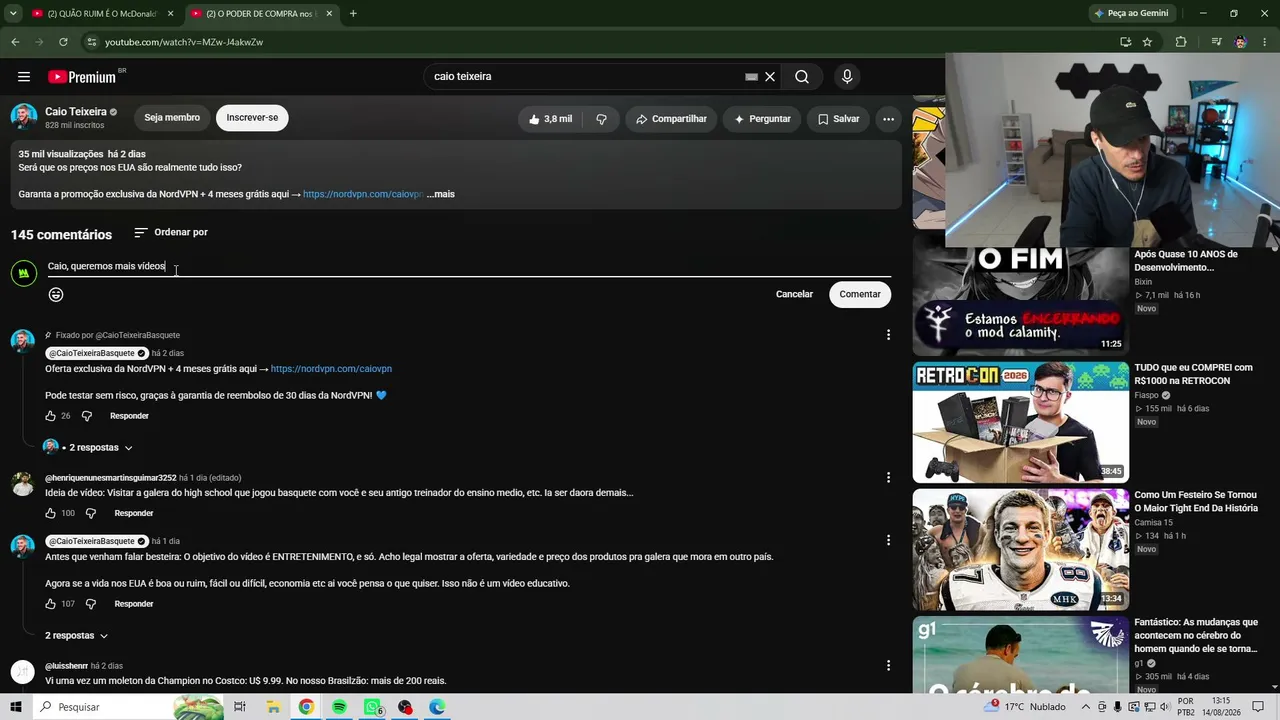Image resolution: width=1280 pixels, height=720 pixels.
Task: Dislike the pinned NordVPN comment
Action: tap(86, 416)
